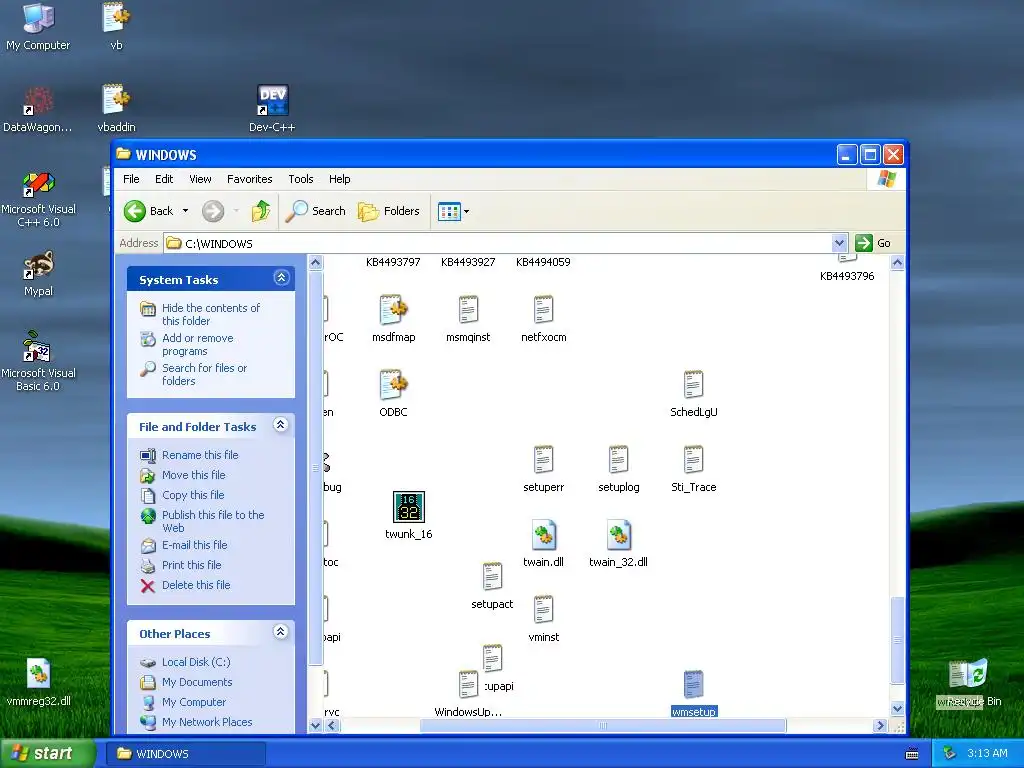The width and height of the screenshot is (1024, 768).
Task: Open the Tools menu
Action: tap(301, 179)
